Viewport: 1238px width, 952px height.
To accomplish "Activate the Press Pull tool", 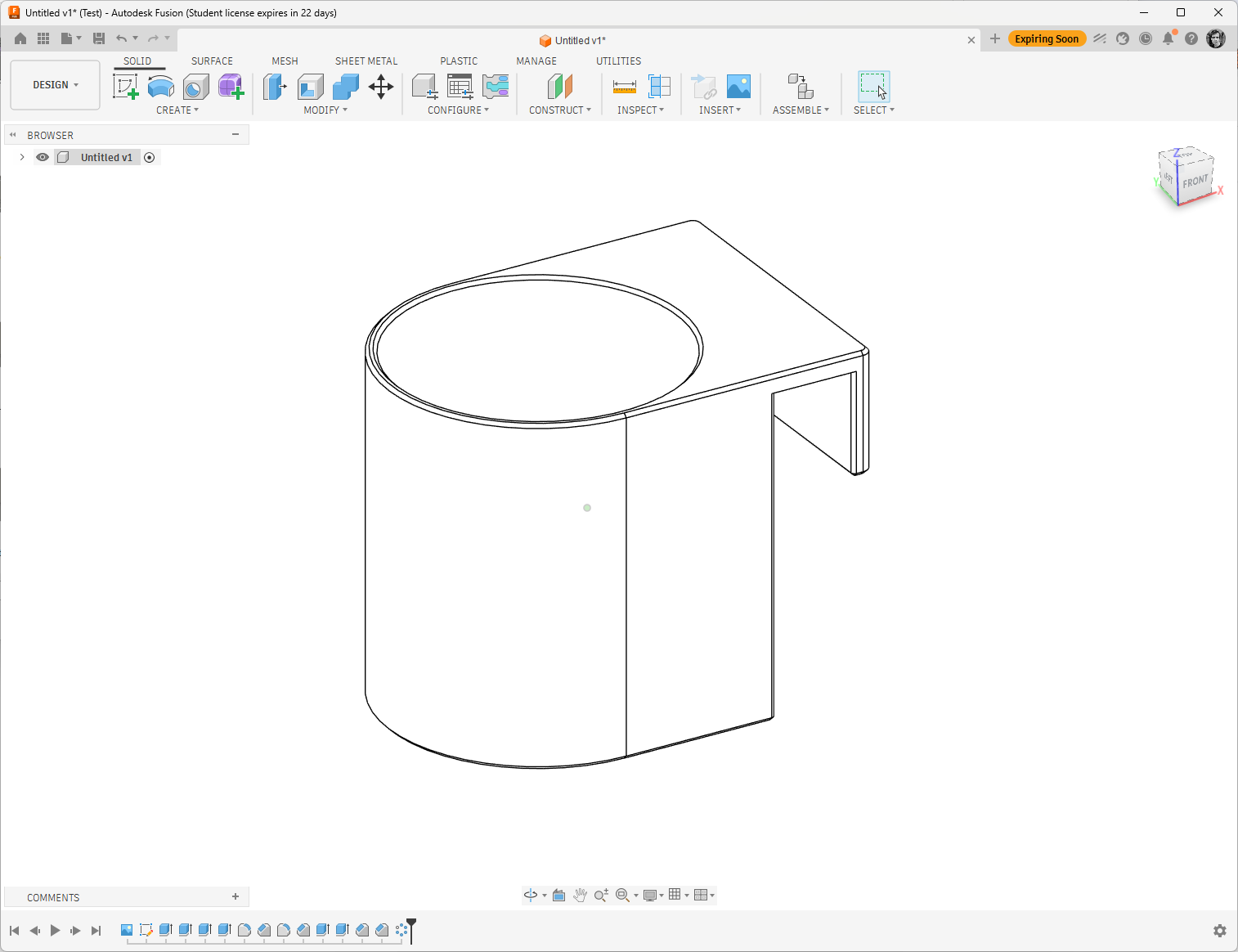I will coord(275,87).
